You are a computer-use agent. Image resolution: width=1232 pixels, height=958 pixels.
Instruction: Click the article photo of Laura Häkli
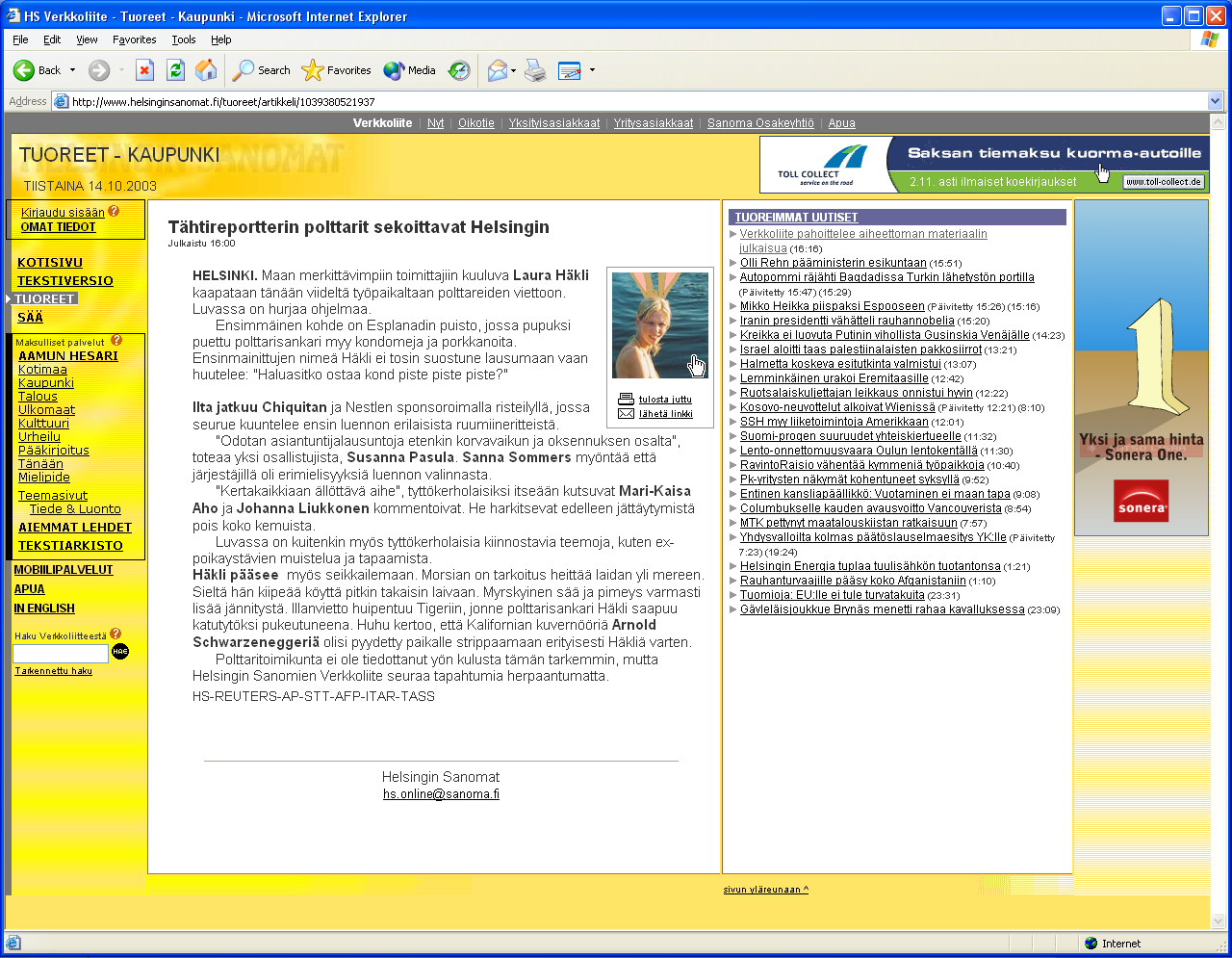660,324
